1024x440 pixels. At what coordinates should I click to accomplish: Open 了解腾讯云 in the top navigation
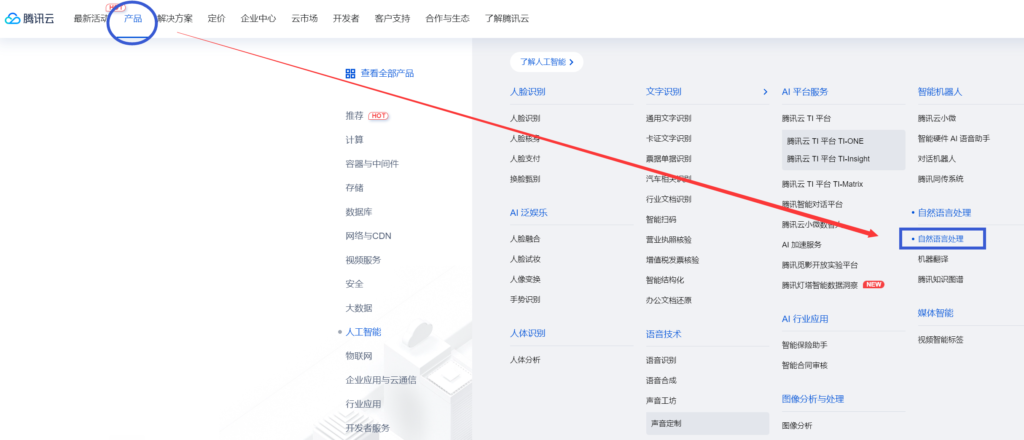[x=507, y=18]
